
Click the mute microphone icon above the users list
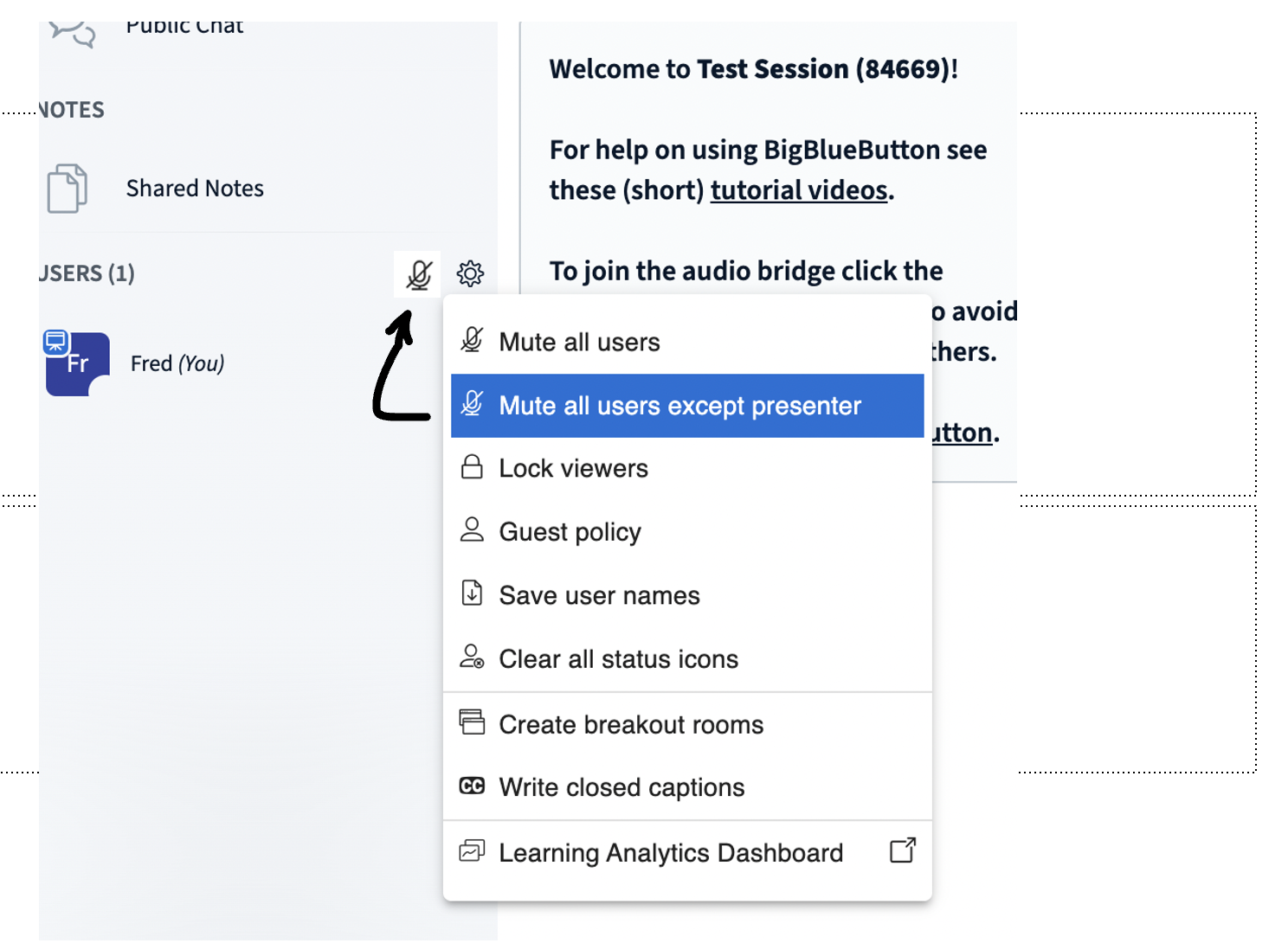[417, 274]
